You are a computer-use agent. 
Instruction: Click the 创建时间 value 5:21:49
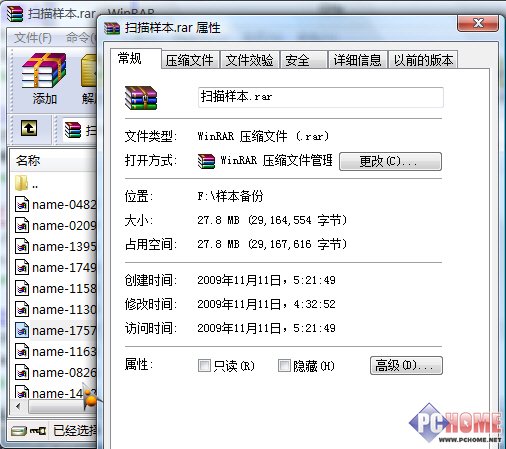pos(314,280)
